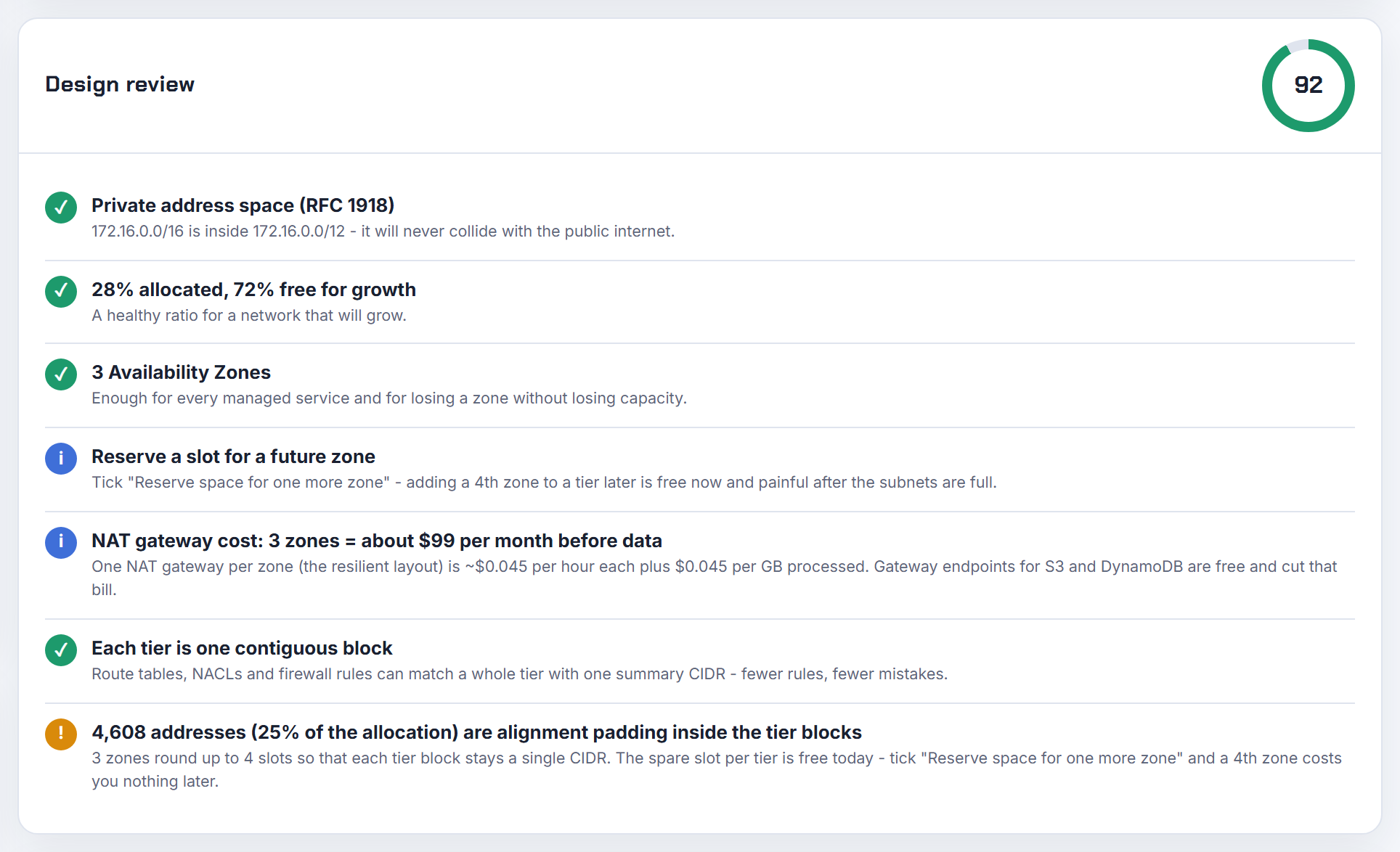Click the blue info icon beside NAT gateway cost
The width and height of the screenshot is (1400, 852).
pos(61,543)
